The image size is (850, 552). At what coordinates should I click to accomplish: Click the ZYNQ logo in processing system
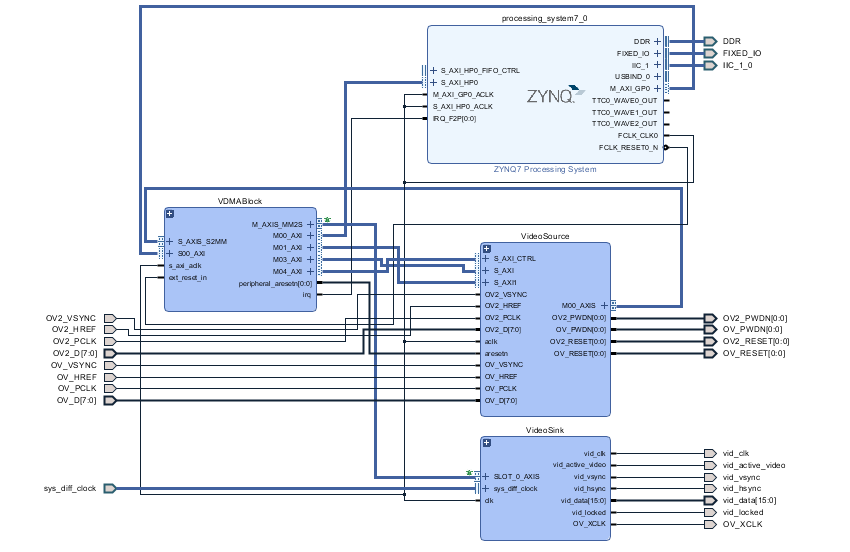point(556,95)
